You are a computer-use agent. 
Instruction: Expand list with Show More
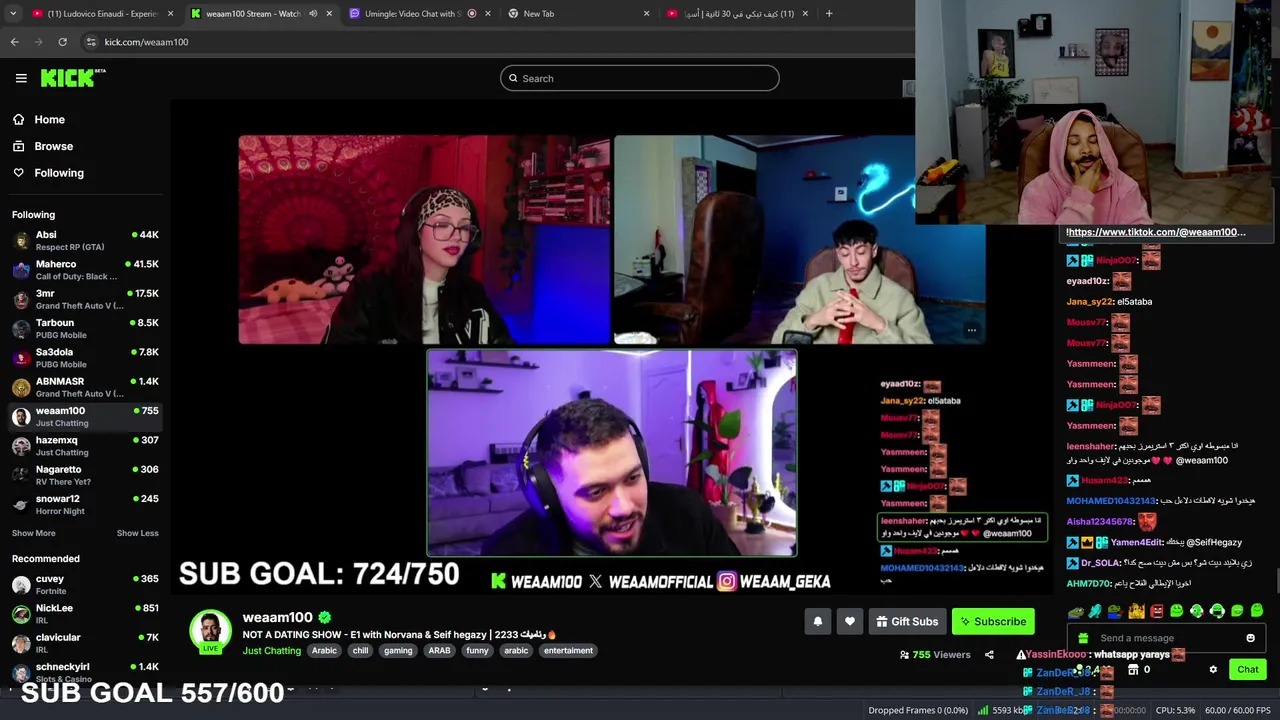pos(34,533)
